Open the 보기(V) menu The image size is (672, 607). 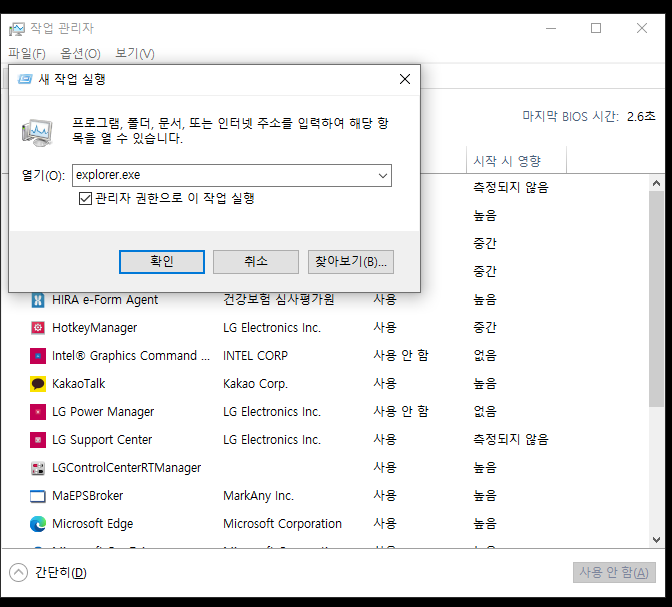pyautogui.click(x=135, y=54)
